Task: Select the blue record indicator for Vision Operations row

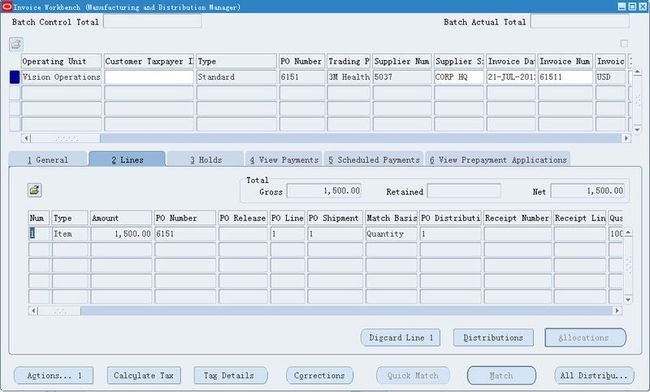Action: coord(15,77)
